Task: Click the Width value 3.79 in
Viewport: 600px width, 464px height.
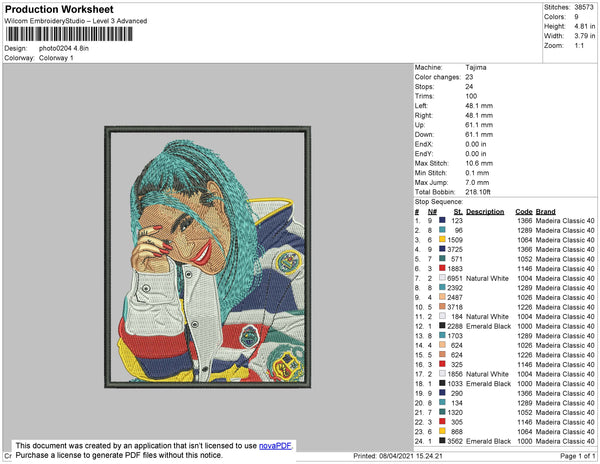Action: [x=584, y=36]
